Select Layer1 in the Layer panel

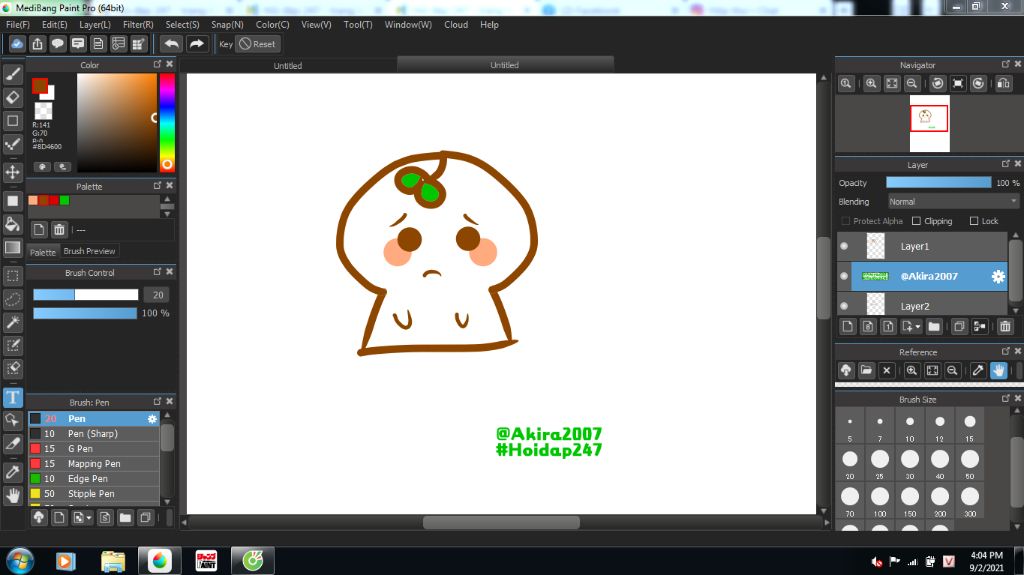coord(929,246)
